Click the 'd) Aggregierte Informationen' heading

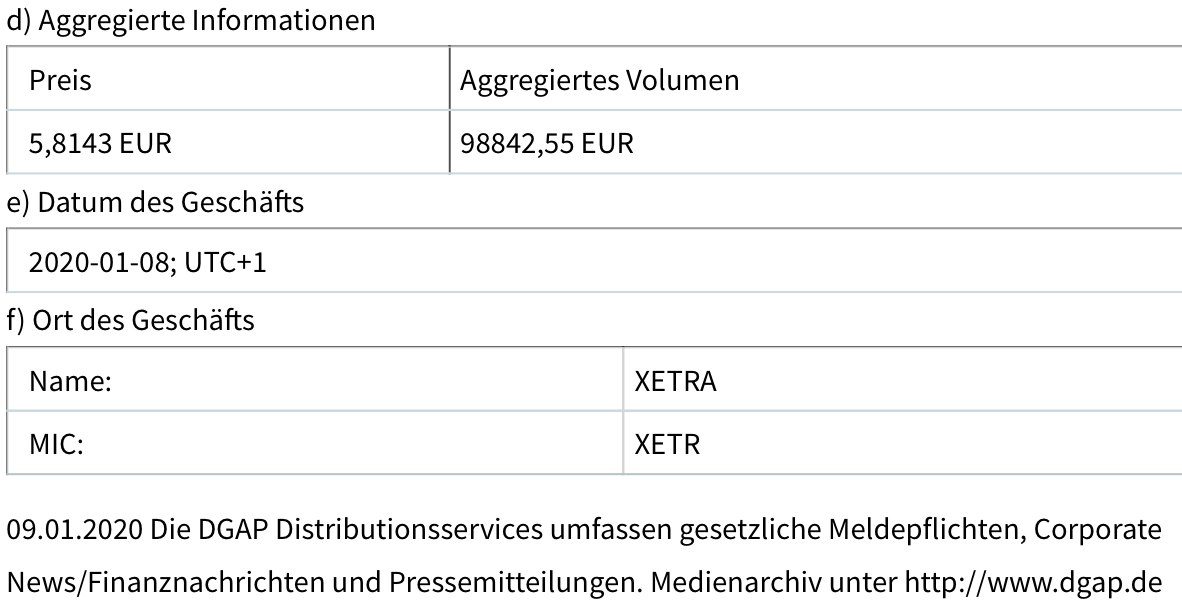[191, 20]
